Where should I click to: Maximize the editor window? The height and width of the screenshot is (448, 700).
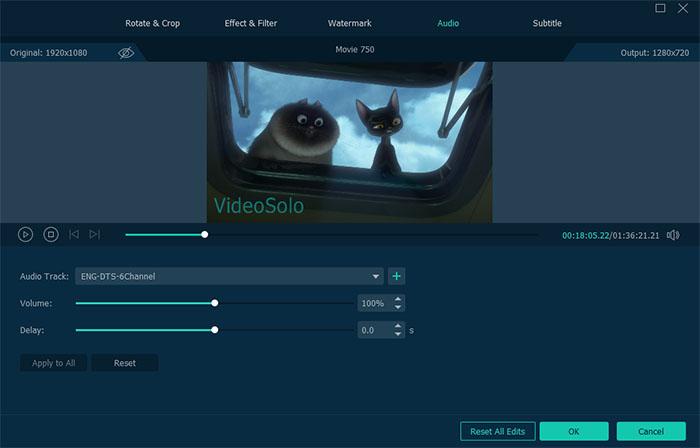coord(660,8)
